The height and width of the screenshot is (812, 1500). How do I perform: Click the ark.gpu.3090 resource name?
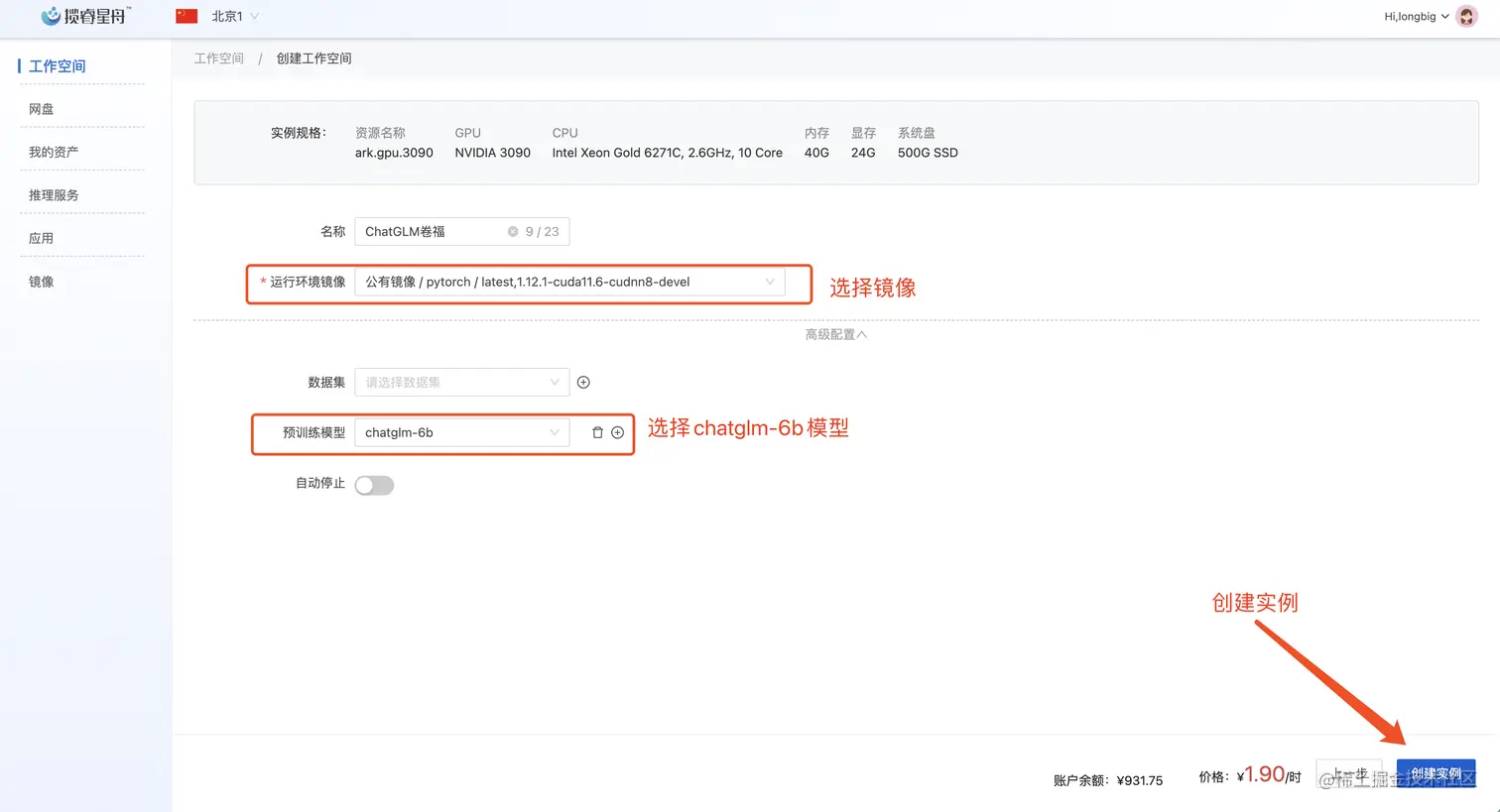[394, 153]
